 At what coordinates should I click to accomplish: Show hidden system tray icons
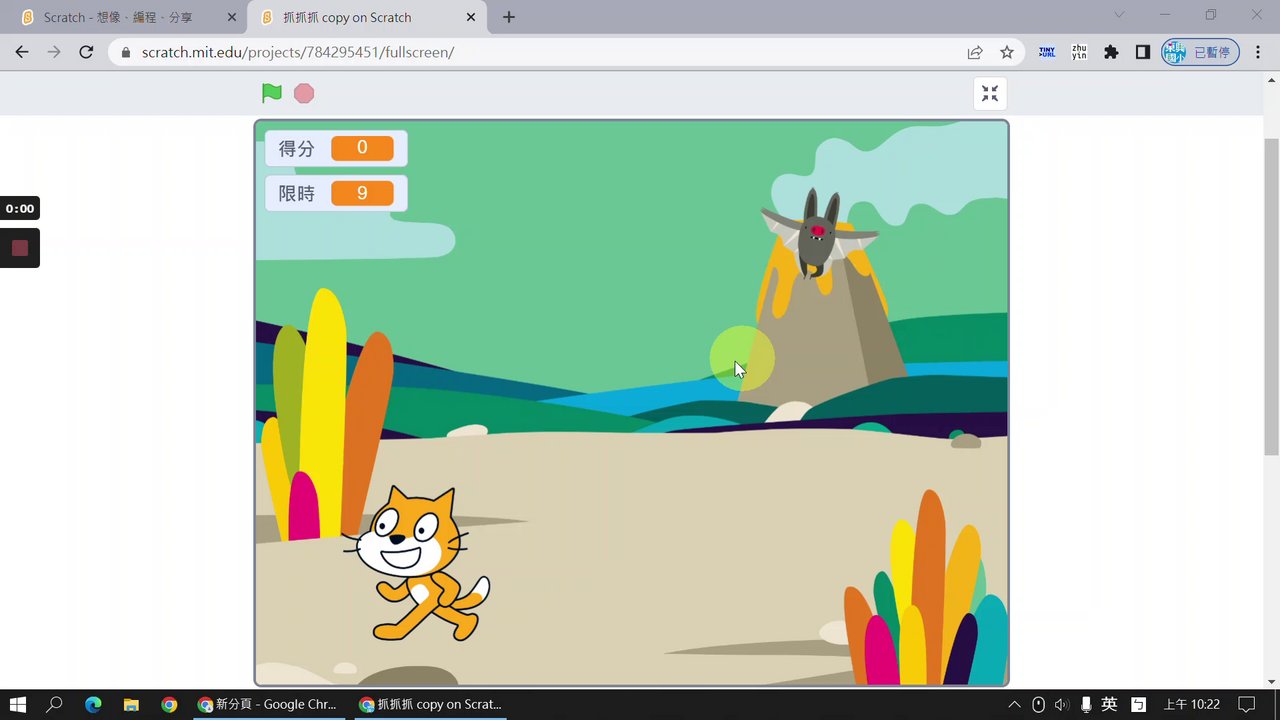1014,704
